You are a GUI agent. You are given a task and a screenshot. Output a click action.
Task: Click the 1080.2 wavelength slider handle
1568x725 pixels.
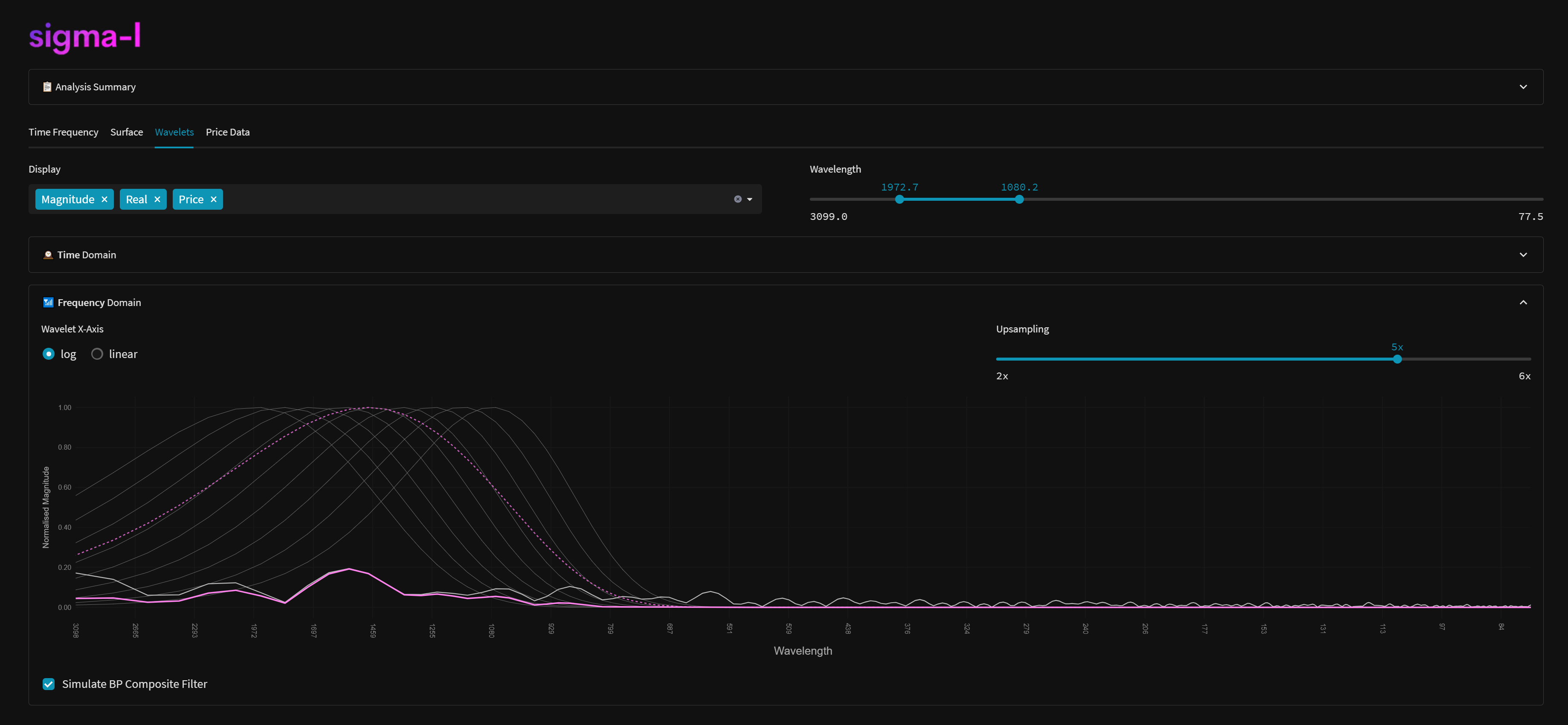[1019, 199]
